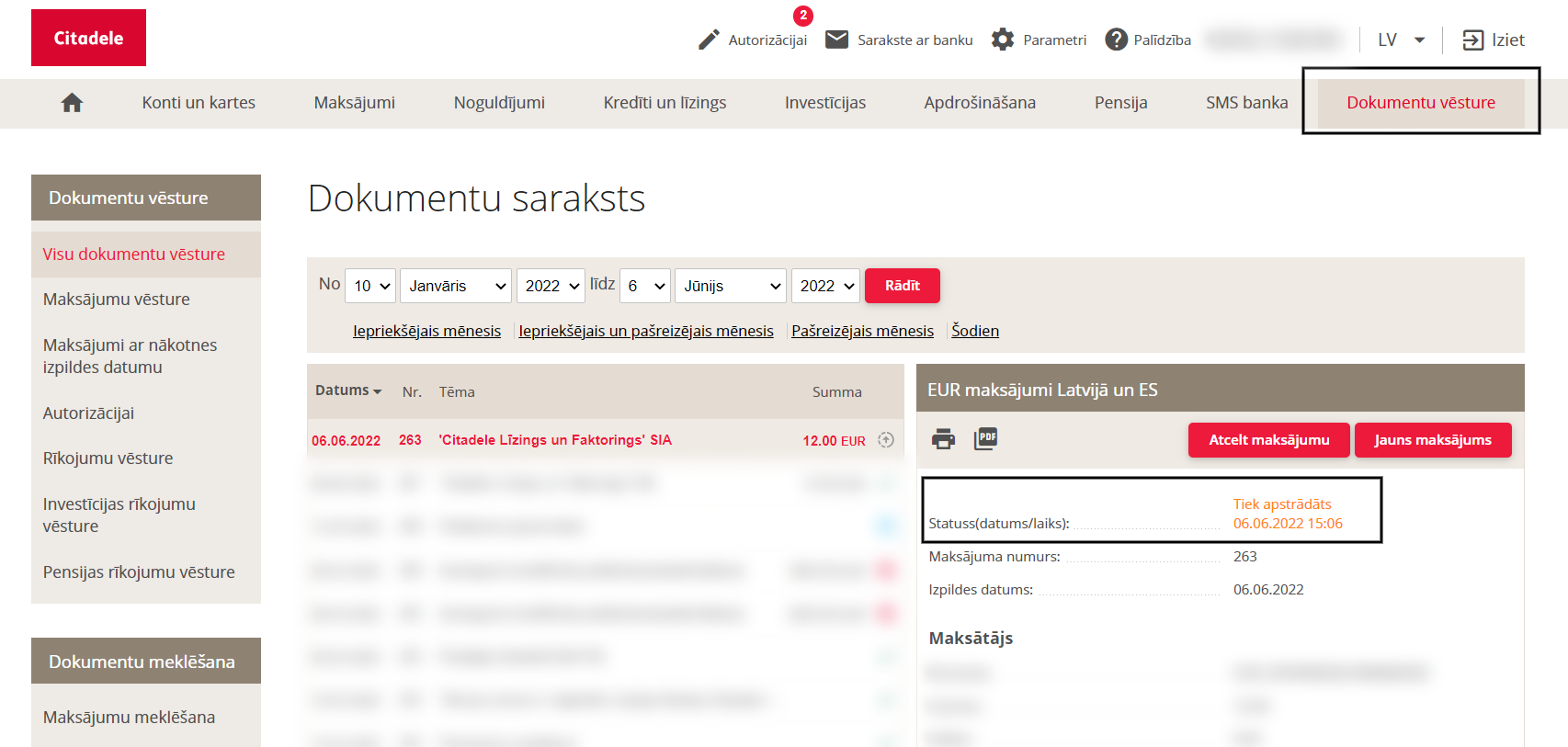Export the payment as PDF icon

click(x=986, y=438)
